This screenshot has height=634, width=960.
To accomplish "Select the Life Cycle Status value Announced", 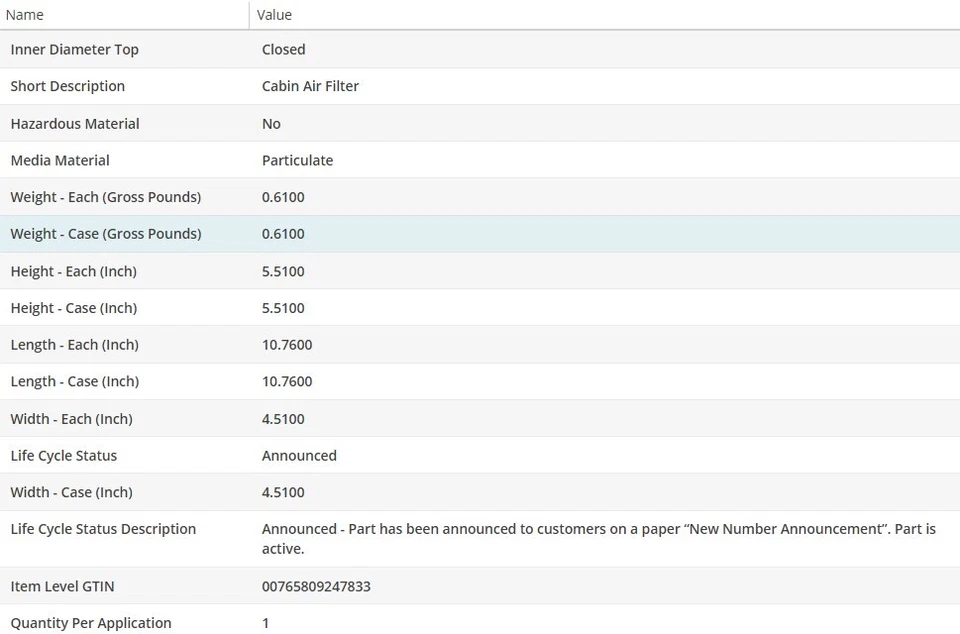I will 299,455.
